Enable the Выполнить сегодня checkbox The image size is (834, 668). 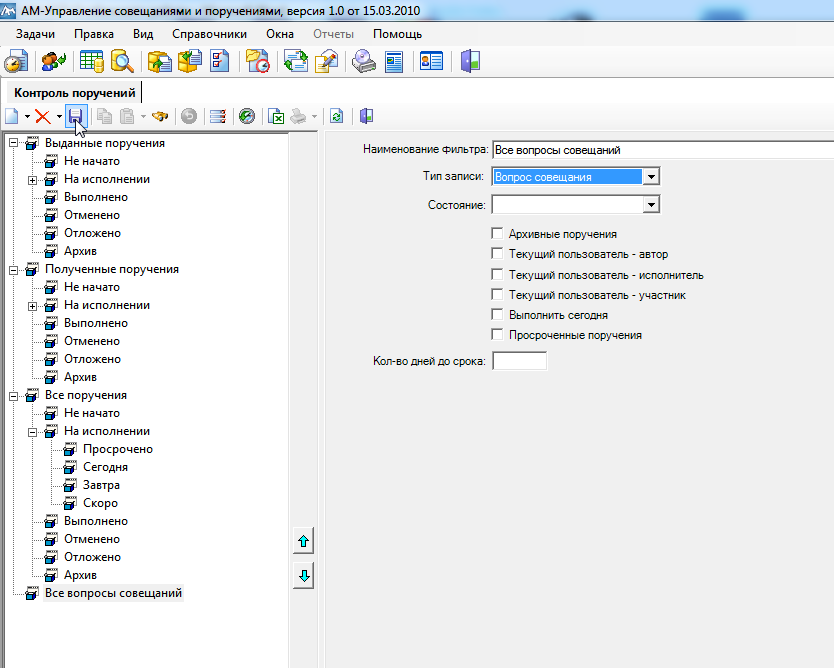point(497,314)
